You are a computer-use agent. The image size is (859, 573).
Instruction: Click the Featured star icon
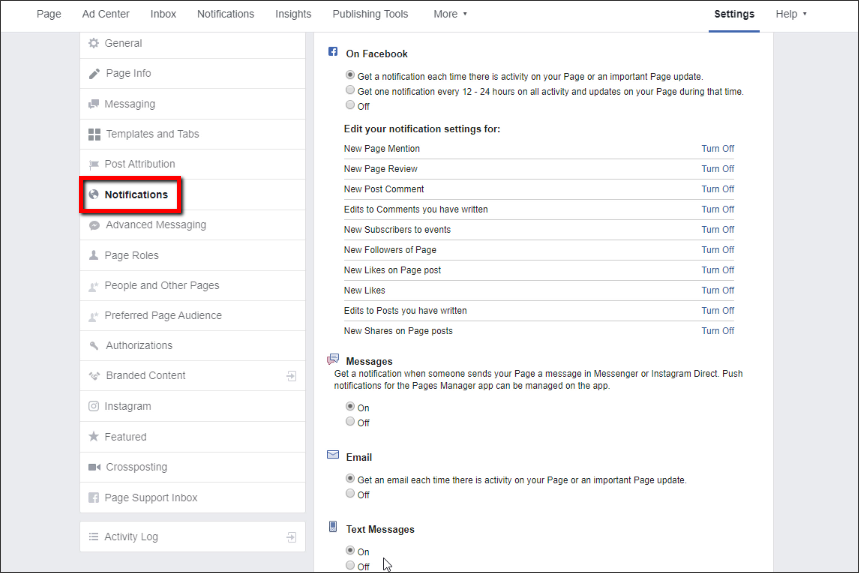[x=94, y=437]
